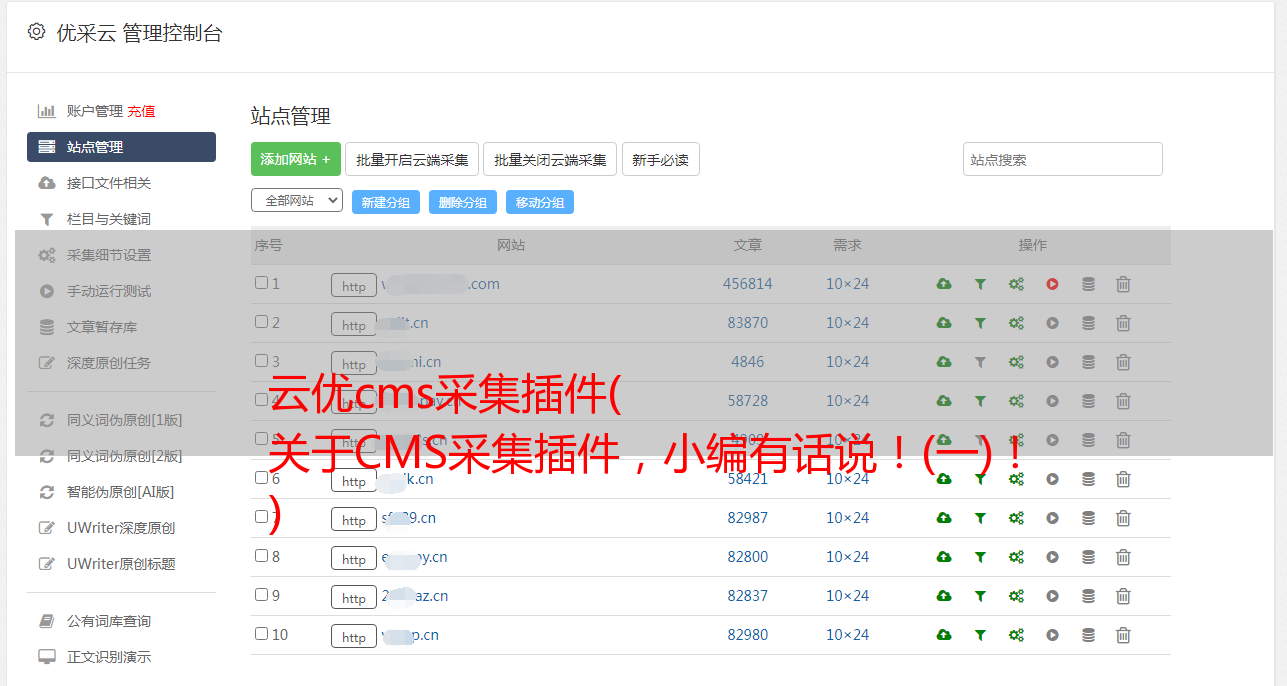This screenshot has width=1287, height=686.
Task: Click the play icon in row 6
Action: (x=1052, y=479)
